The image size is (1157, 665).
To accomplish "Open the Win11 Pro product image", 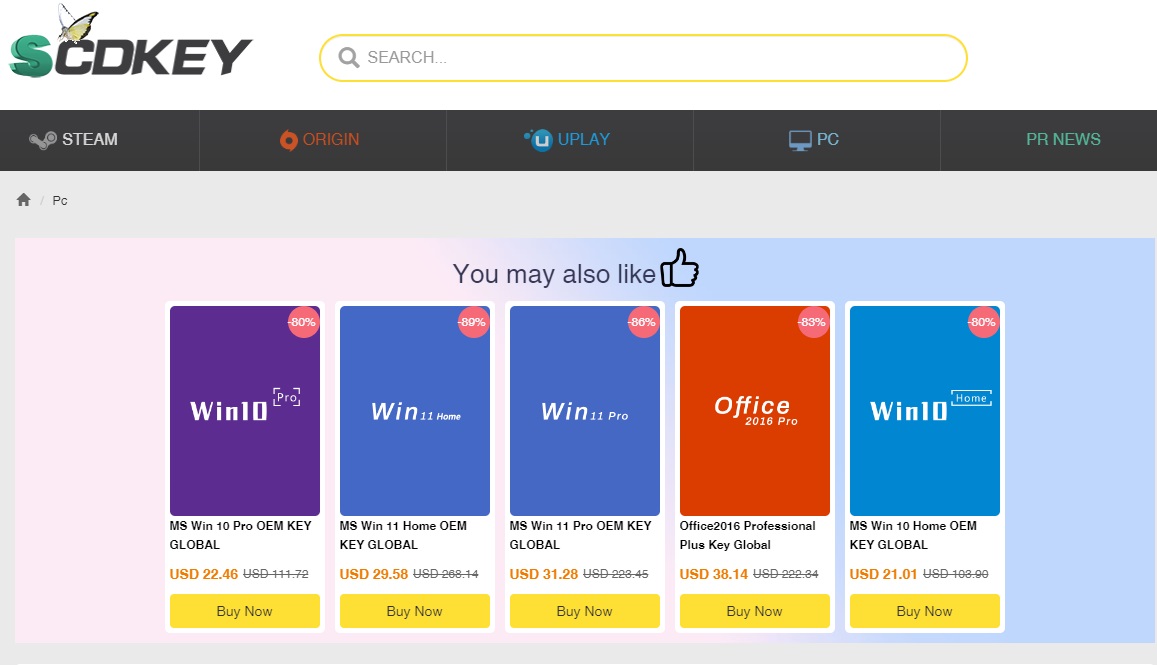I will click(x=584, y=410).
